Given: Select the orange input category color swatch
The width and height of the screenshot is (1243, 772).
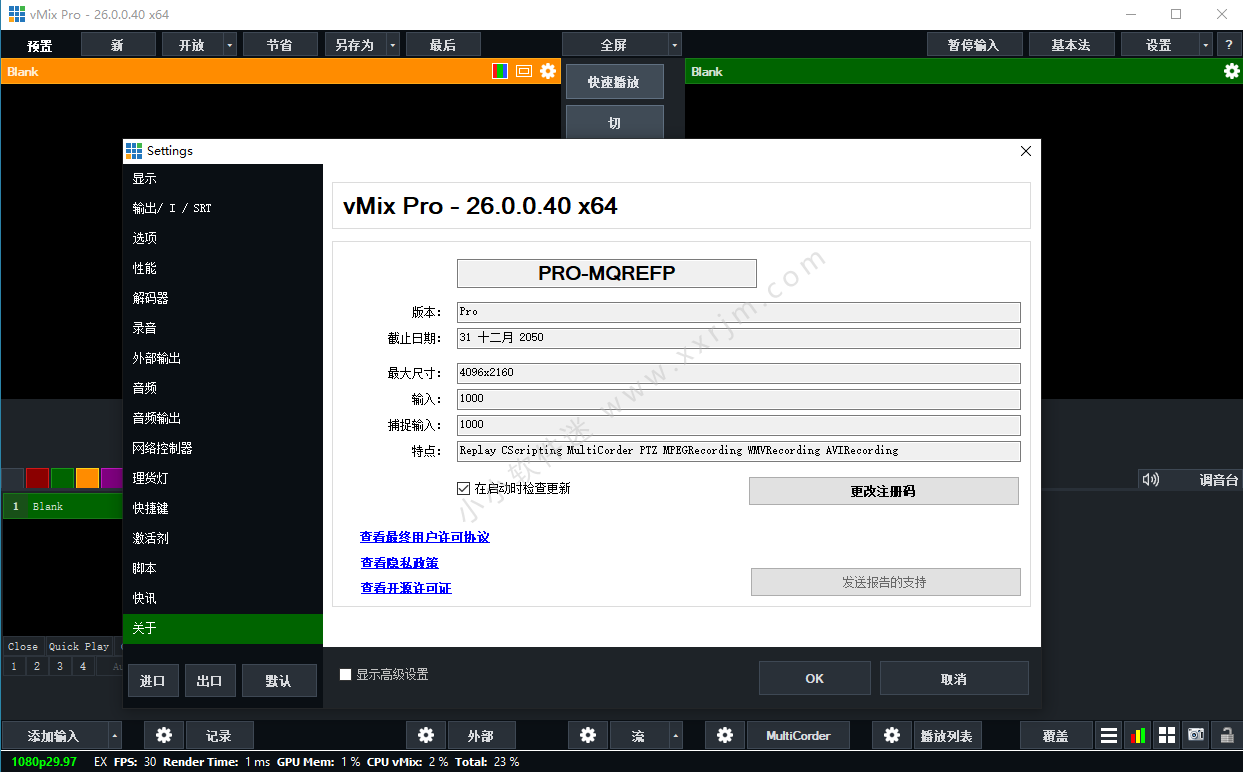Looking at the screenshot, I should 87,478.
